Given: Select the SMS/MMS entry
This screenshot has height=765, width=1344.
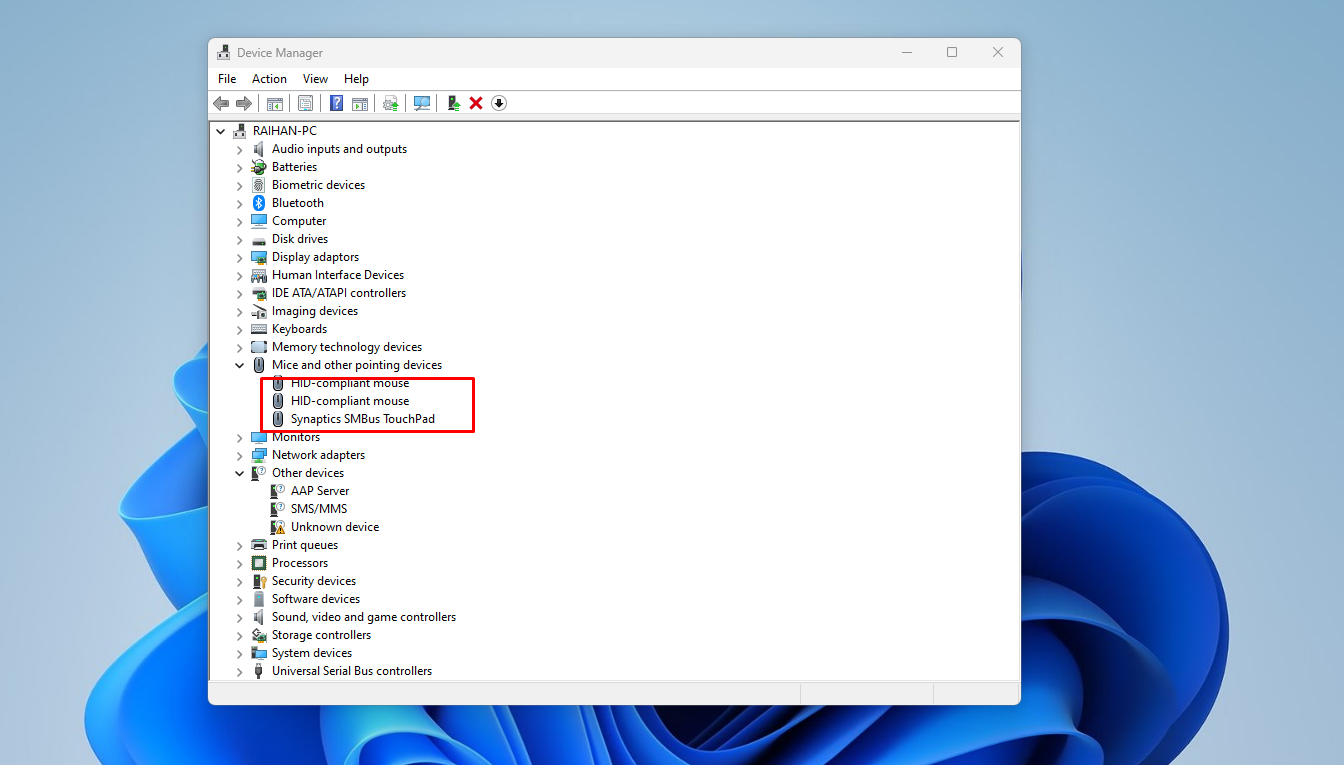Looking at the screenshot, I should pyautogui.click(x=319, y=509).
